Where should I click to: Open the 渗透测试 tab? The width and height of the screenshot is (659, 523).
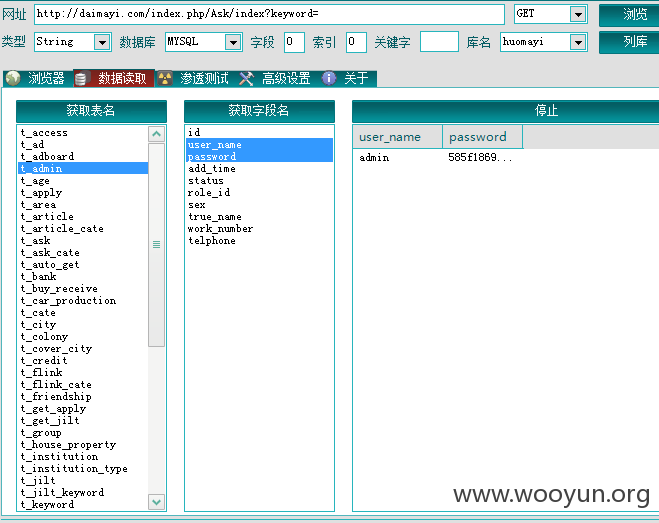[x=195, y=78]
